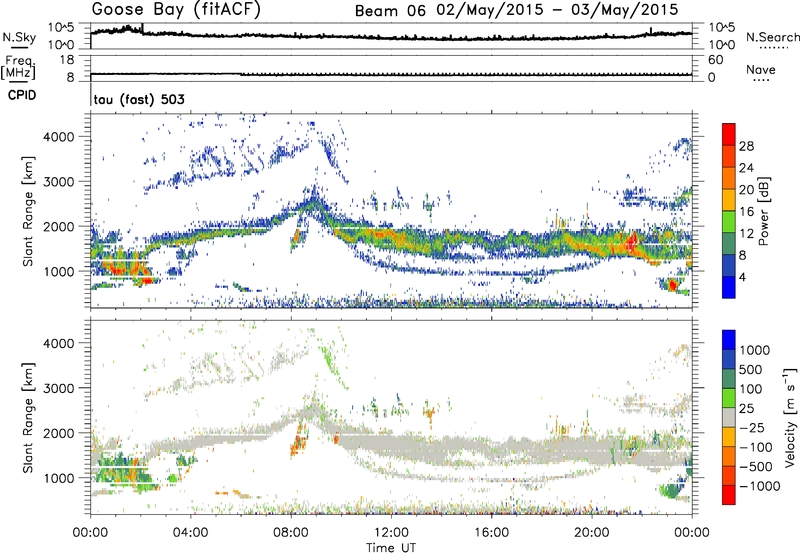The height and width of the screenshot is (554, 800).
Task: Click the '500' velocity scale value
Action: pyautogui.click(x=752, y=369)
